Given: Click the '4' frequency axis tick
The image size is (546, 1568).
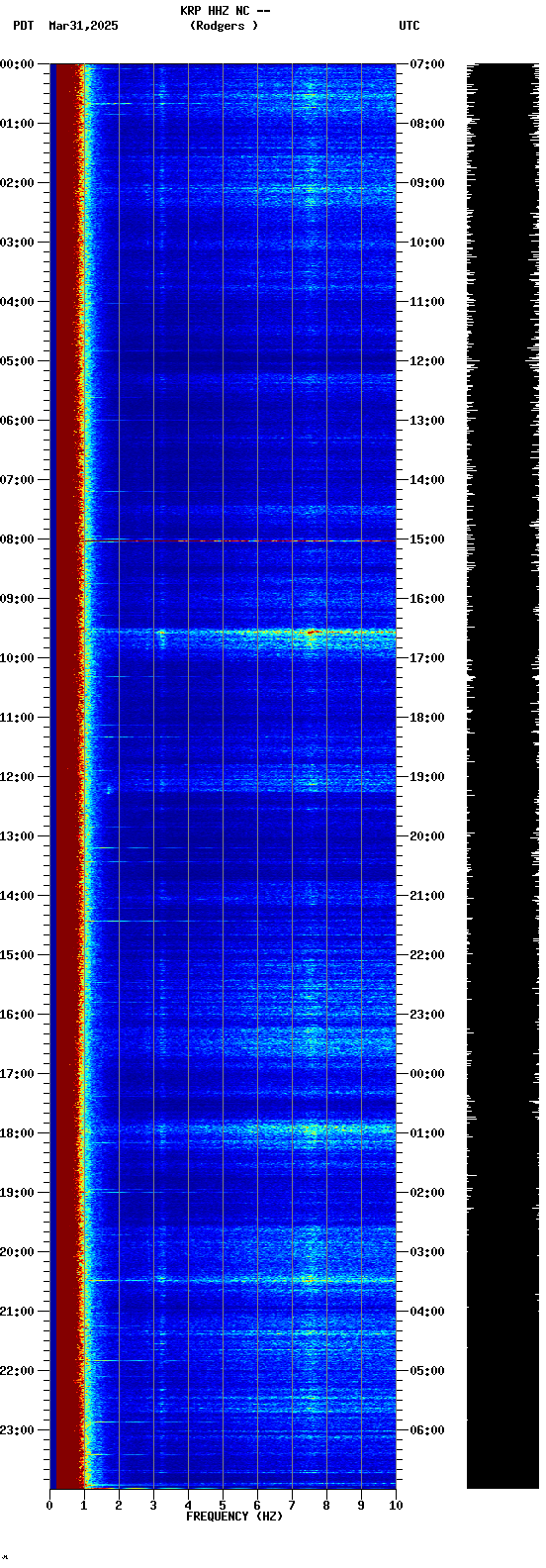Looking at the screenshot, I should 188,1506.
